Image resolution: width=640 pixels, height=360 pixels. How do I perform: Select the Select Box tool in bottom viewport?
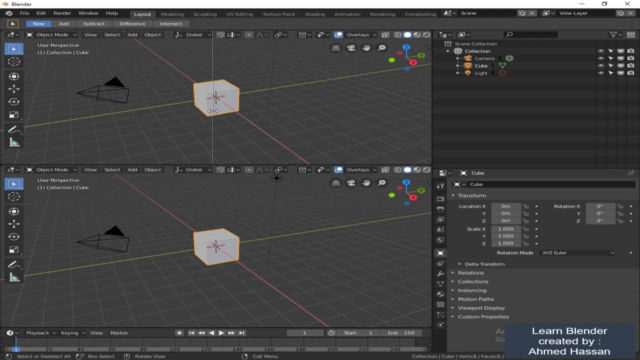(x=13, y=184)
